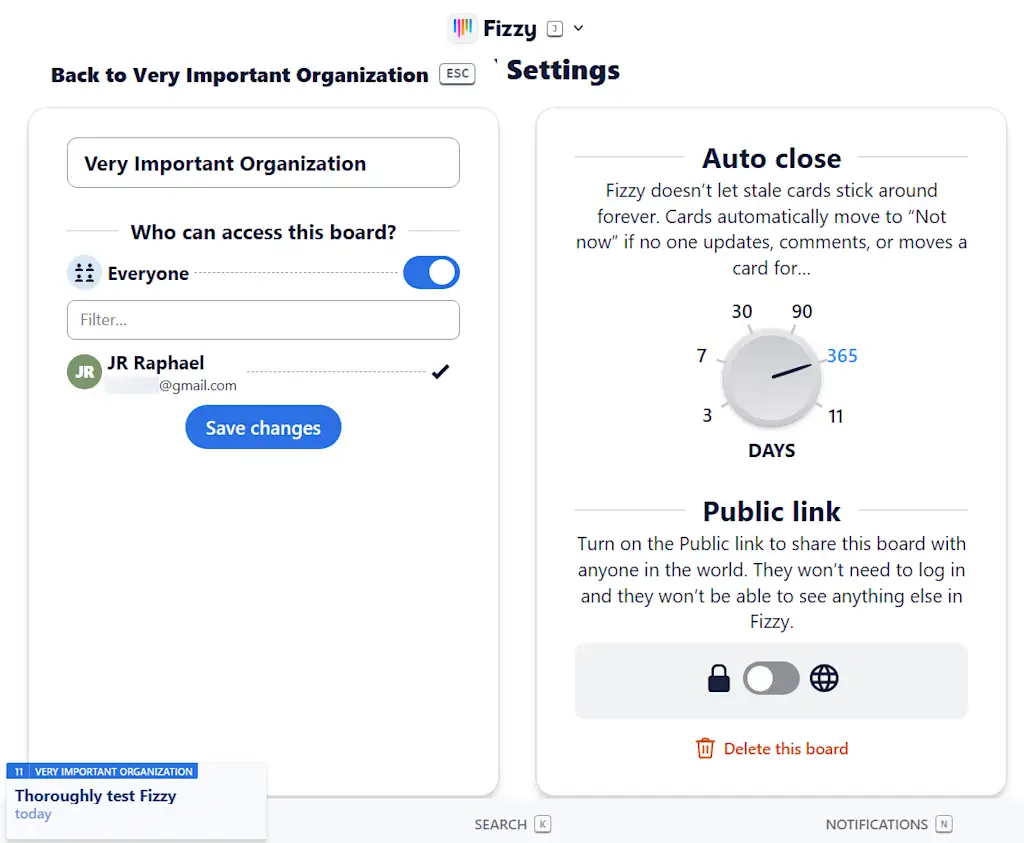Click the board name text field

pos(263,163)
